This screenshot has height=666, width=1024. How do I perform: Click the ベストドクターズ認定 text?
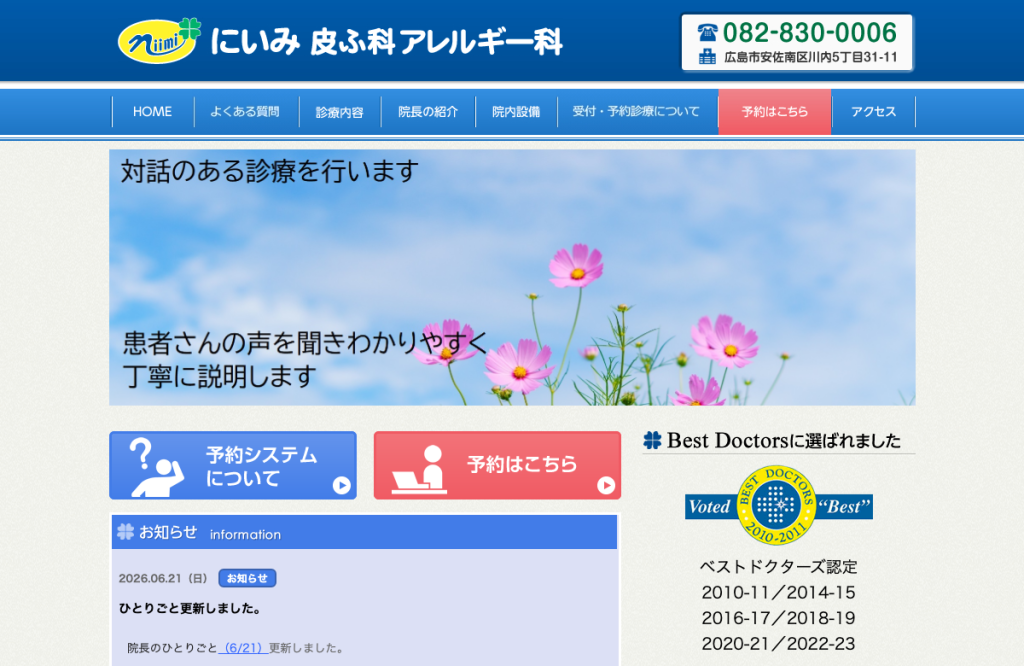778,567
